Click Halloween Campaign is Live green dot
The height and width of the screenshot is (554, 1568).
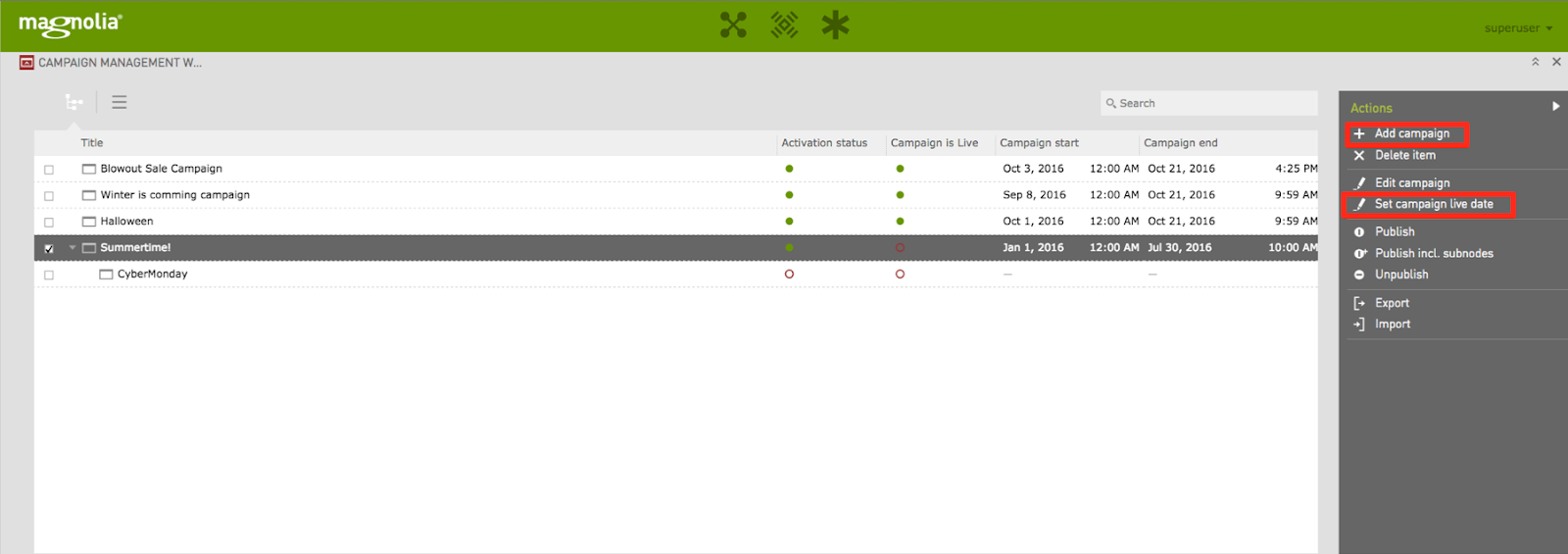coord(900,222)
